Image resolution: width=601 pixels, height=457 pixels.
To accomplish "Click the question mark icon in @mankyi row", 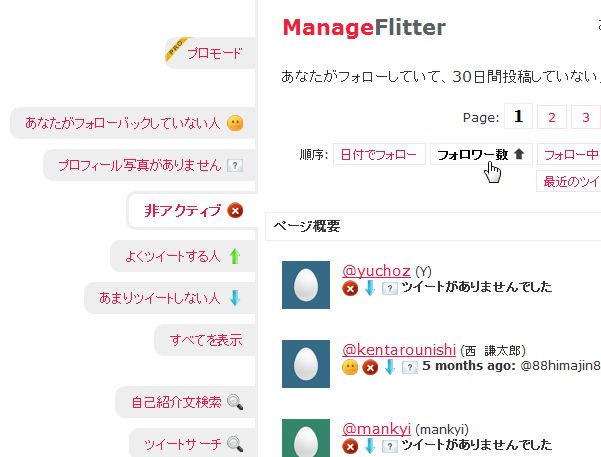I will (x=390, y=446).
